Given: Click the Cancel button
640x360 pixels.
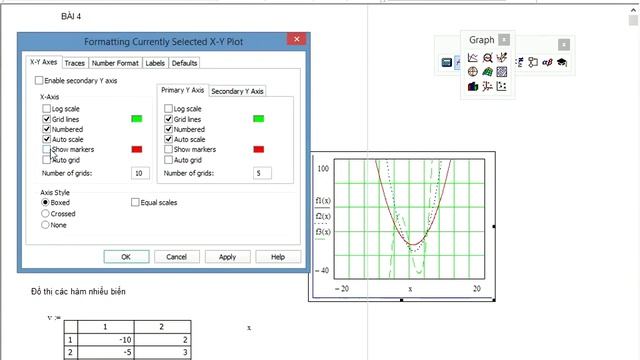Looking at the screenshot, I should pos(177,257).
